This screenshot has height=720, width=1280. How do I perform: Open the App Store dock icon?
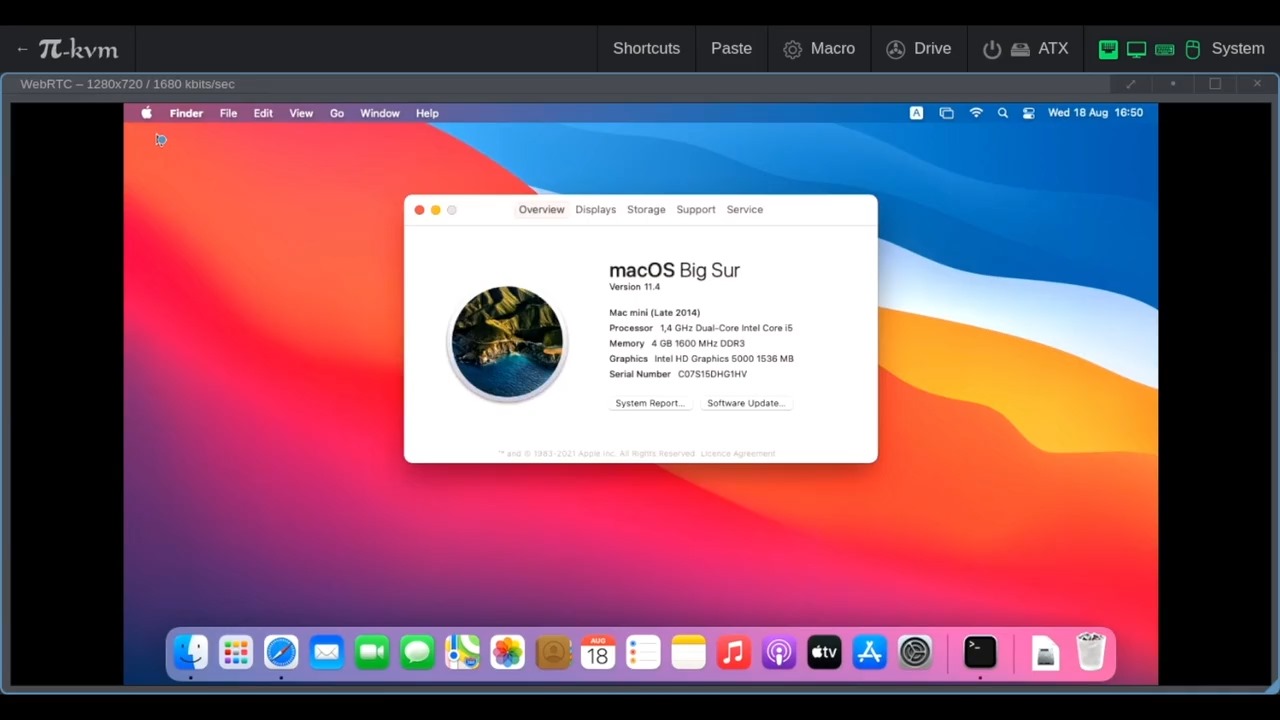pyautogui.click(x=870, y=653)
